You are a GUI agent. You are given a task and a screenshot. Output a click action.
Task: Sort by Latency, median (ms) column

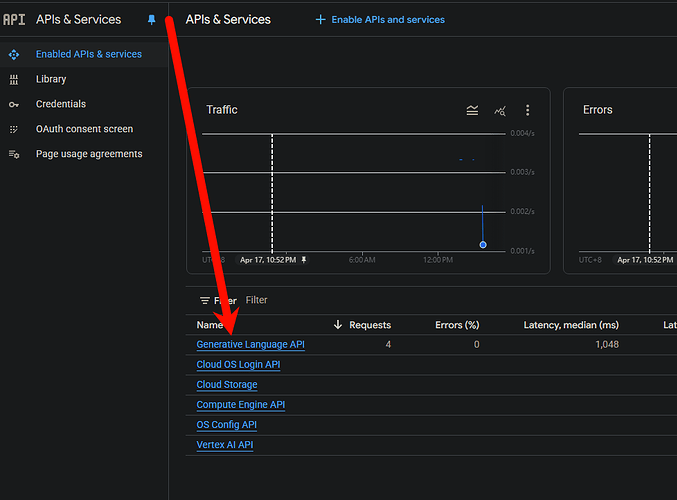[x=571, y=325]
